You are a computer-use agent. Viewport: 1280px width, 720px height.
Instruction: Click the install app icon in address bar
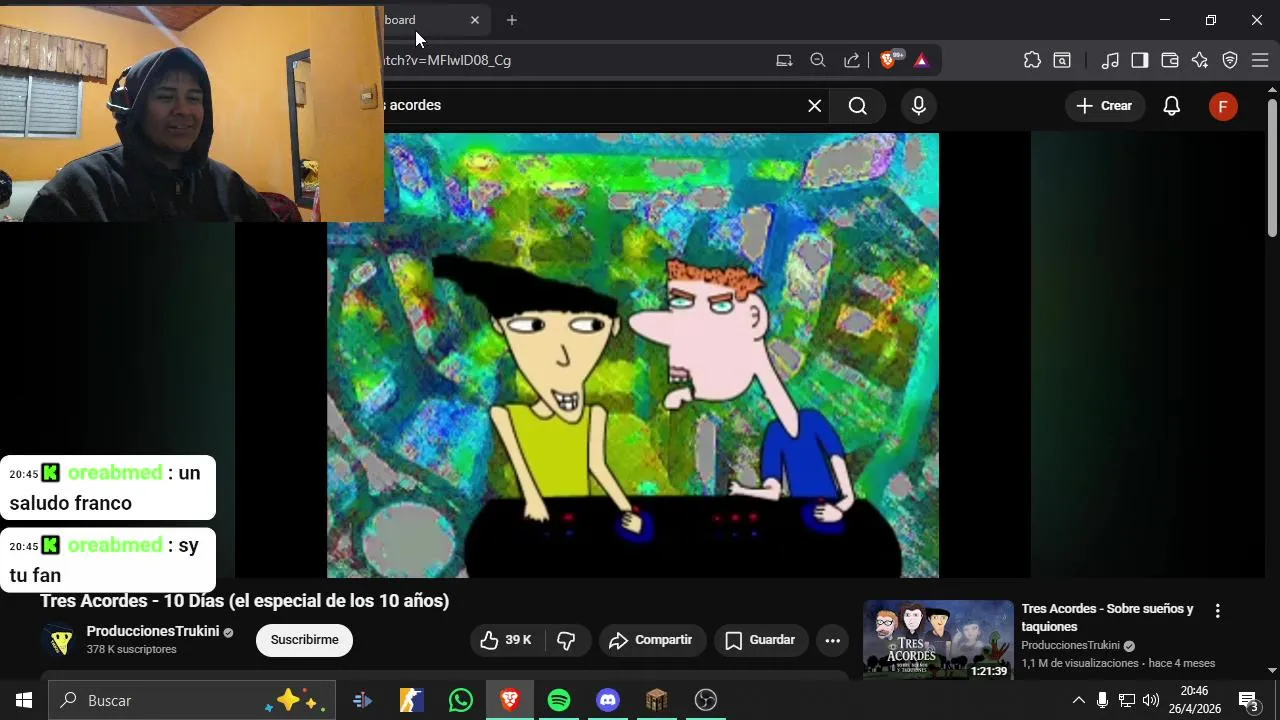click(784, 60)
